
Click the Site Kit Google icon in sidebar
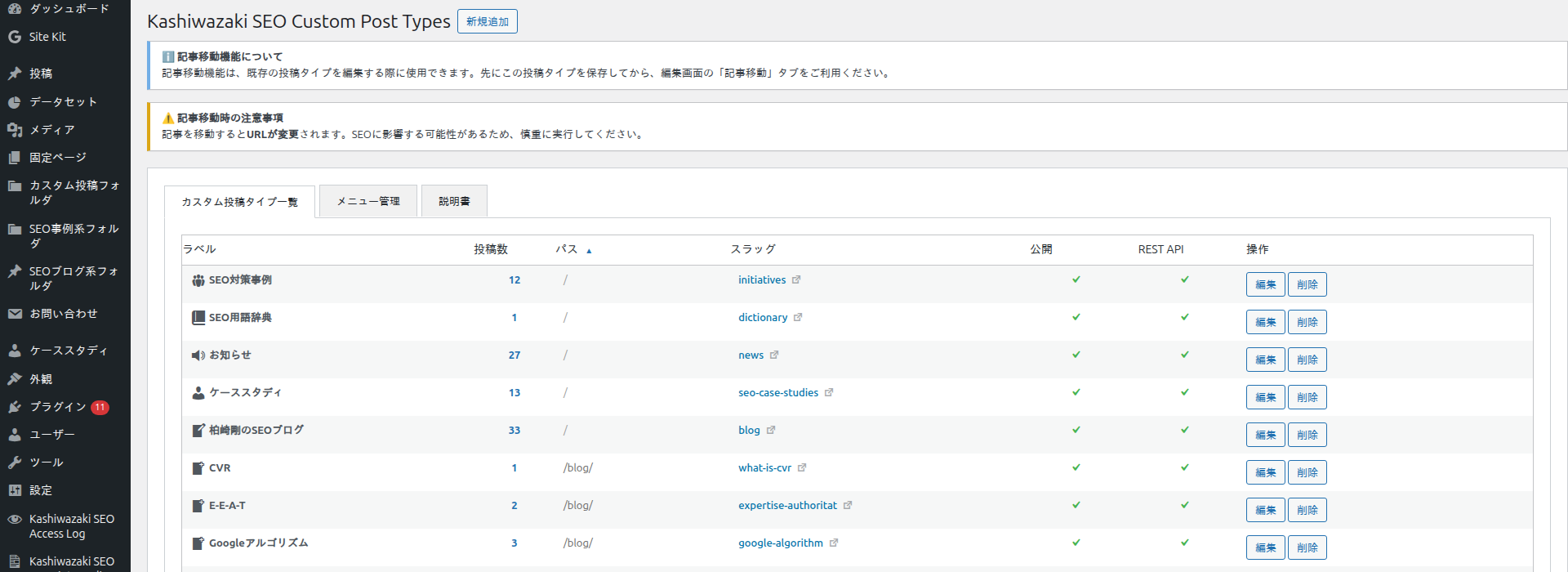[15, 37]
